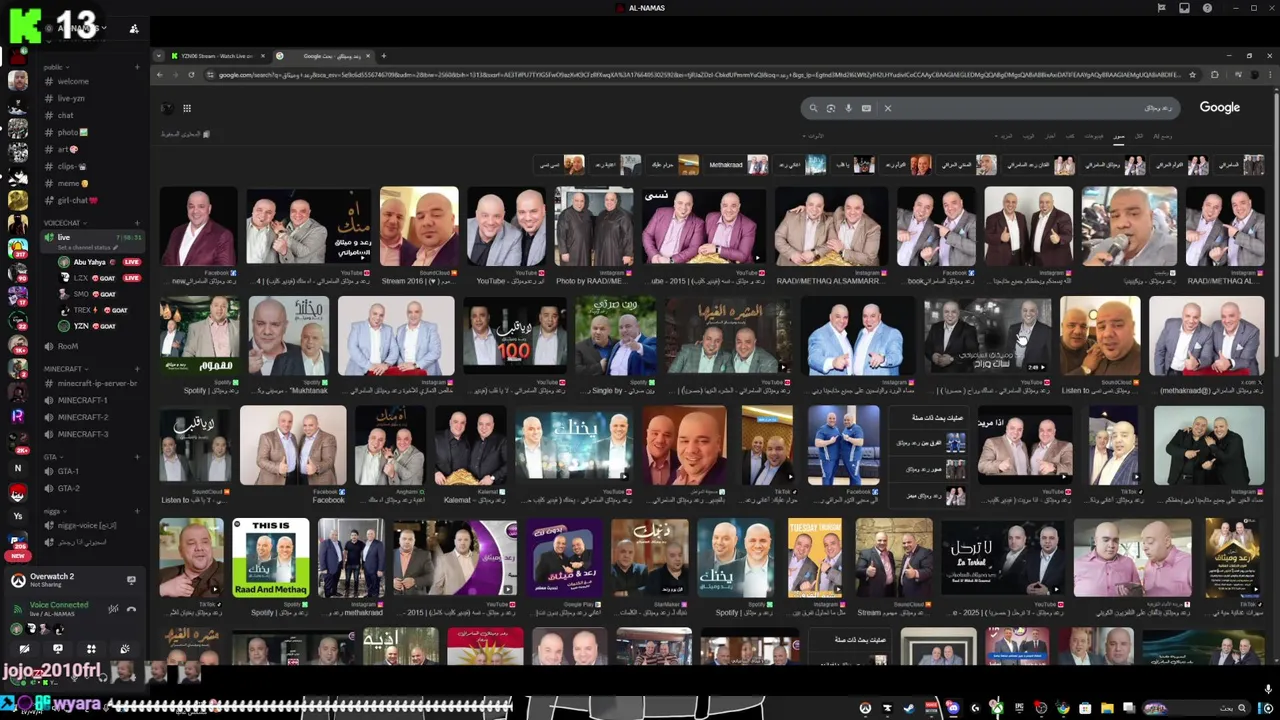Open the photo text channel

(x=90, y=132)
